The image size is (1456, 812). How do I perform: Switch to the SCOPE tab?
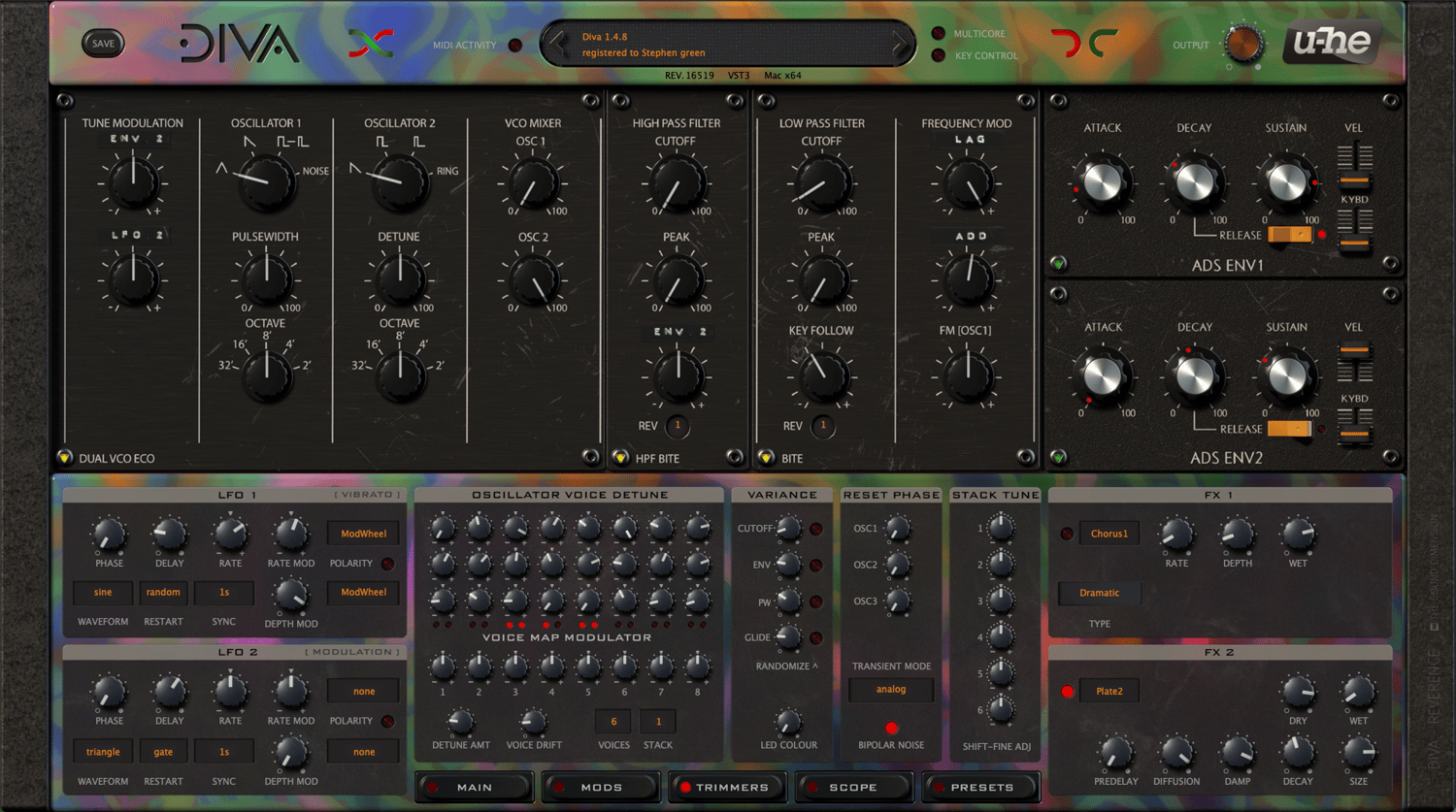853,787
